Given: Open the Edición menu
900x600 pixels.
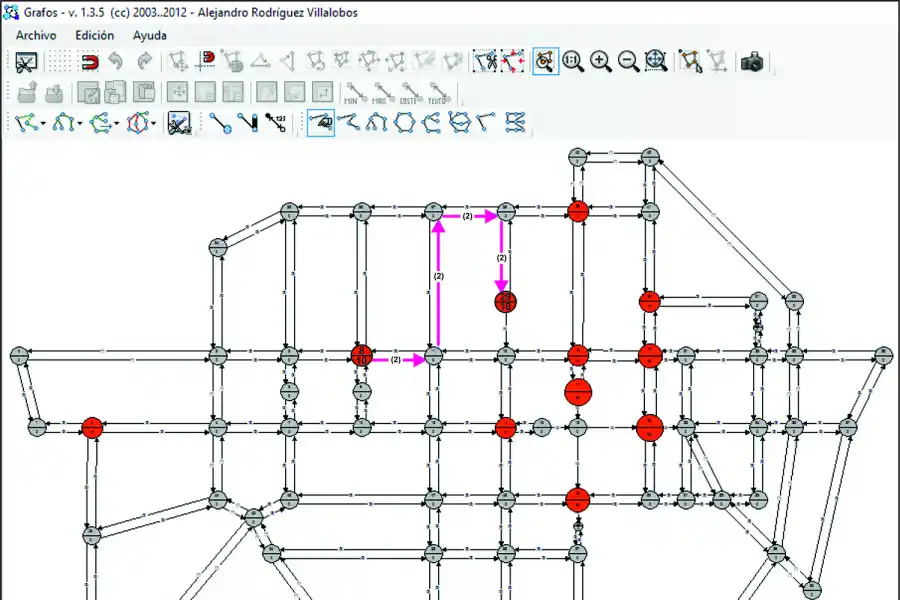Looking at the screenshot, I should tap(95, 35).
